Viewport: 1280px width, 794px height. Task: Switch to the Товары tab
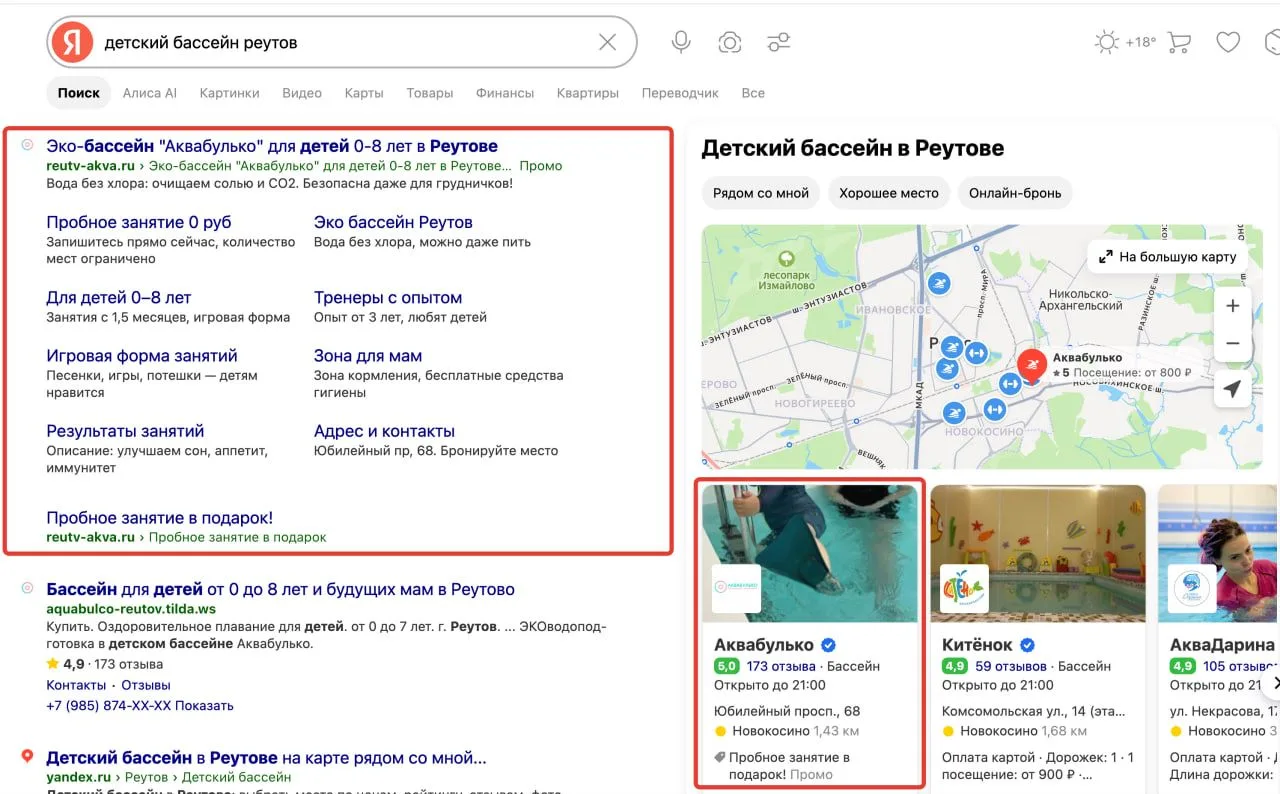point(430,93)
